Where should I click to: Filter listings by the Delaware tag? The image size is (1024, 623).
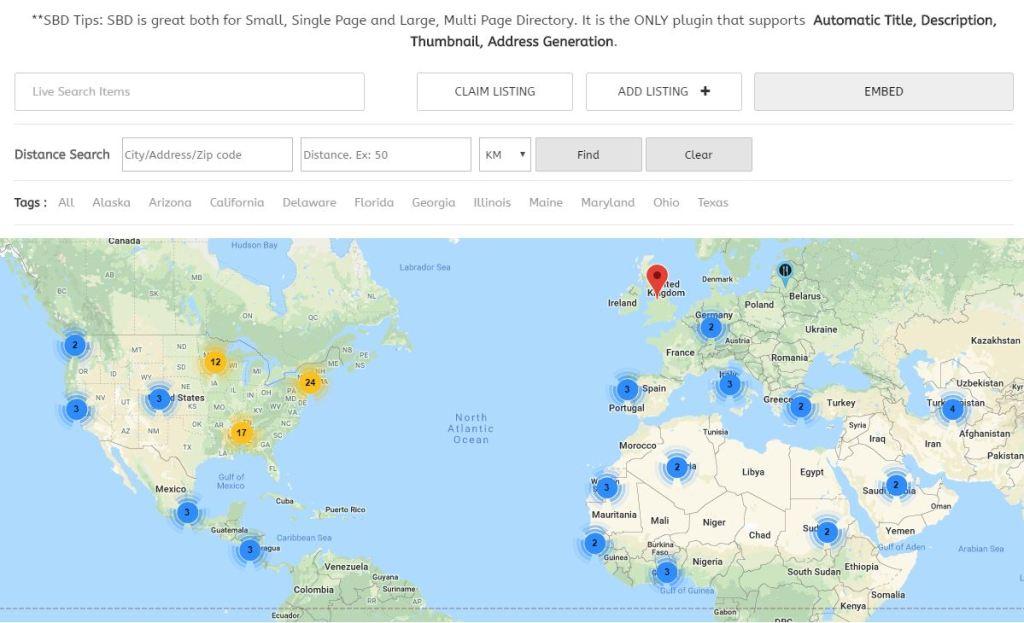click(x=310, y=202)
